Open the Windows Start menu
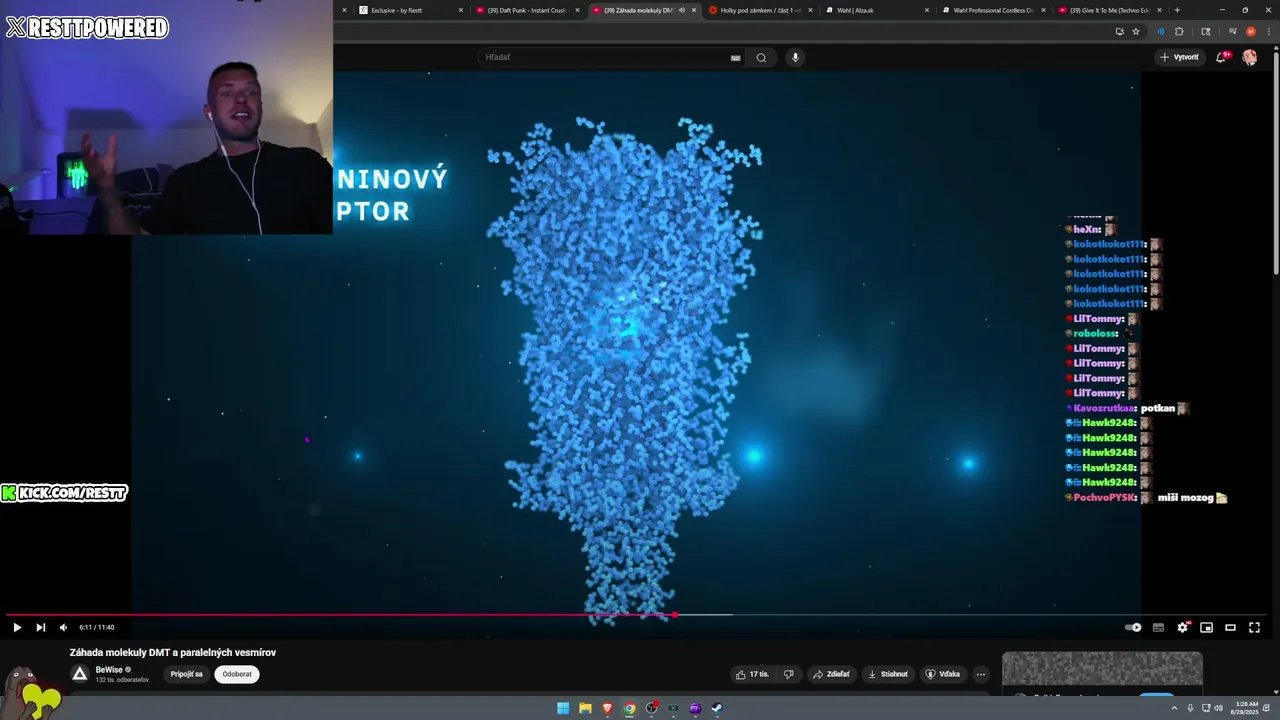1280x720 pixels. click(563, 708)
